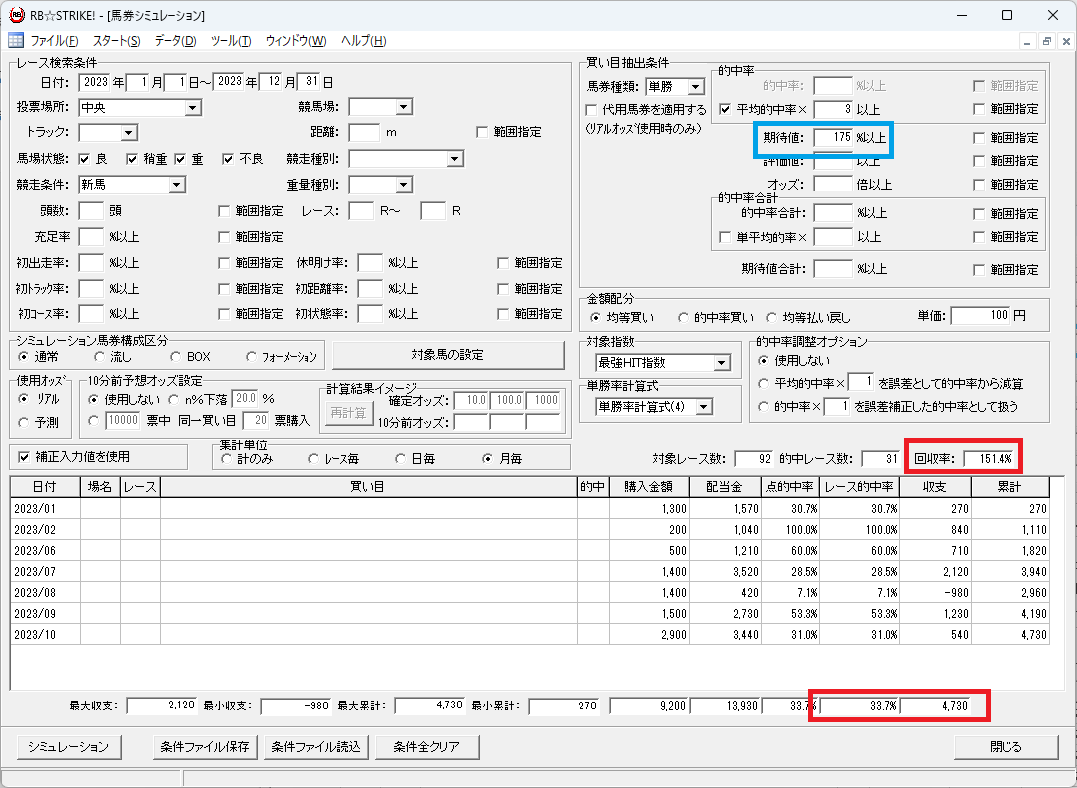The height and width of the screenshot is (788, 1077).
Task: Click the 期待値 input field showing 175
Action: (832, 137)
